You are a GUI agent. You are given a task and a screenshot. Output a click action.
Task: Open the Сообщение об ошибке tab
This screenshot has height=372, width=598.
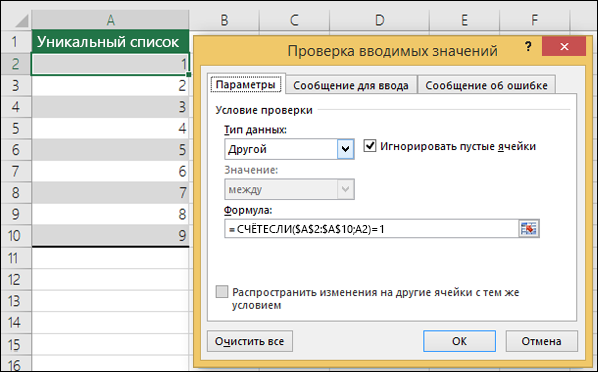[486, 85]
